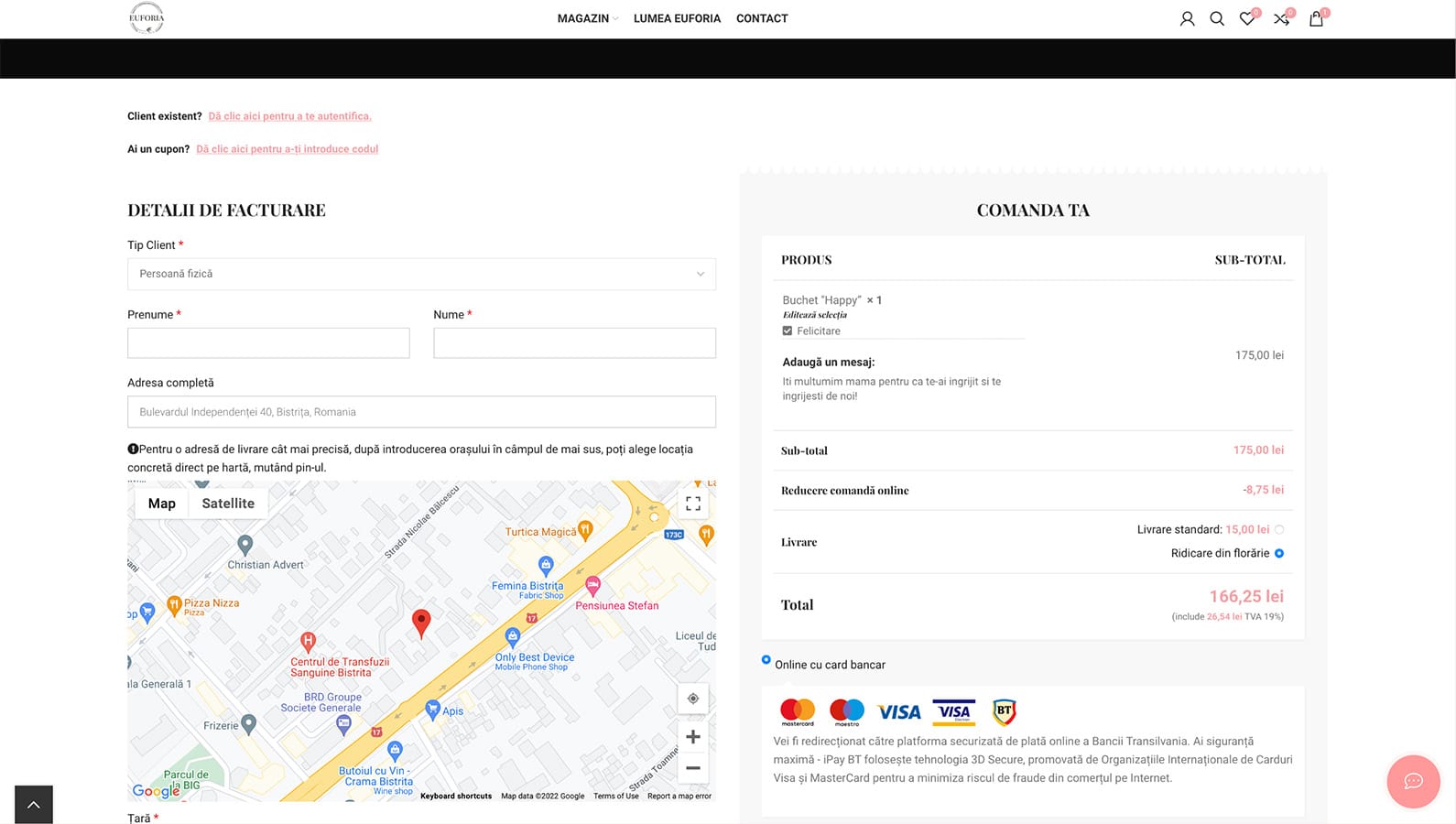The image size is (1456, 824).
Task: Open the user account icon
Action: (1187, 18)
